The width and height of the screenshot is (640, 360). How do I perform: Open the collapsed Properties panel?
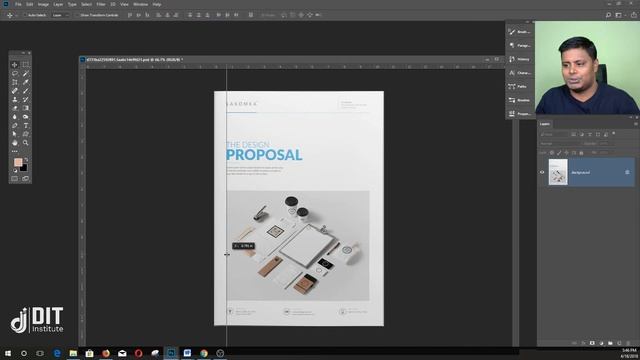519,114
